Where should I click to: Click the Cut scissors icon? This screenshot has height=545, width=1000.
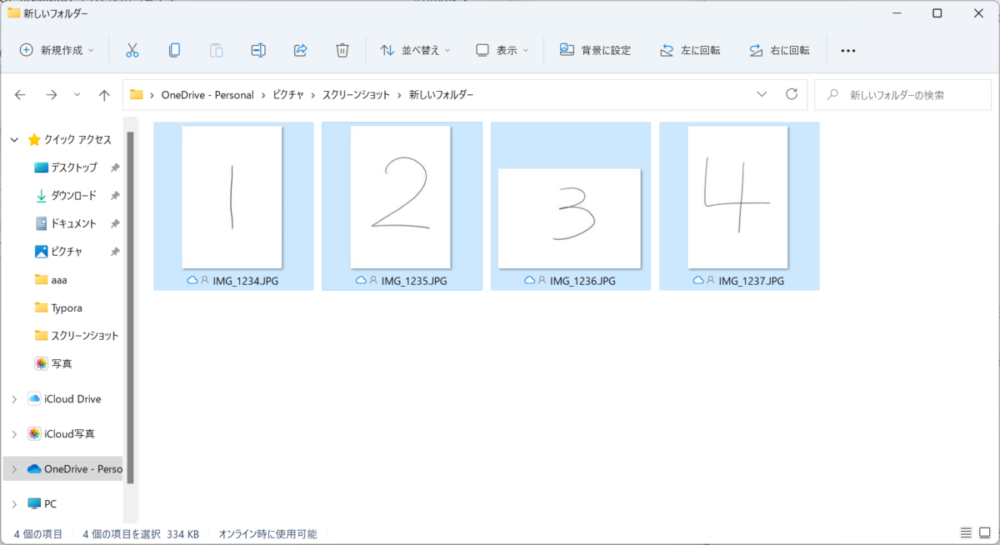coord(132,50)
